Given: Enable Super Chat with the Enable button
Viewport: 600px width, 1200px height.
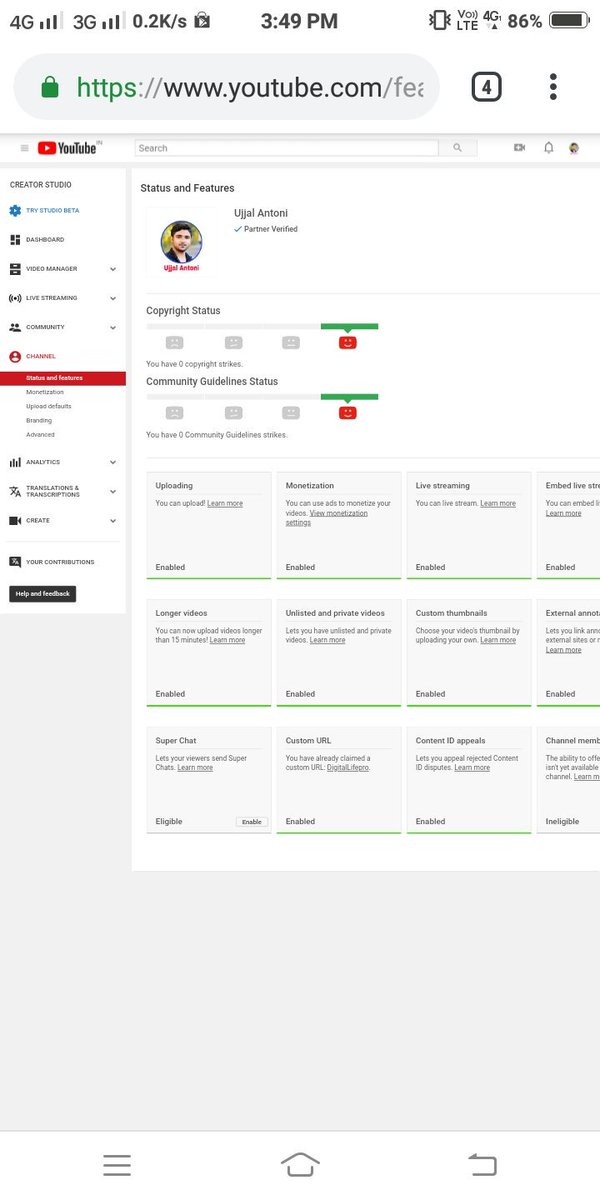Looking at the screenshot, I should [x=252, y=822].
